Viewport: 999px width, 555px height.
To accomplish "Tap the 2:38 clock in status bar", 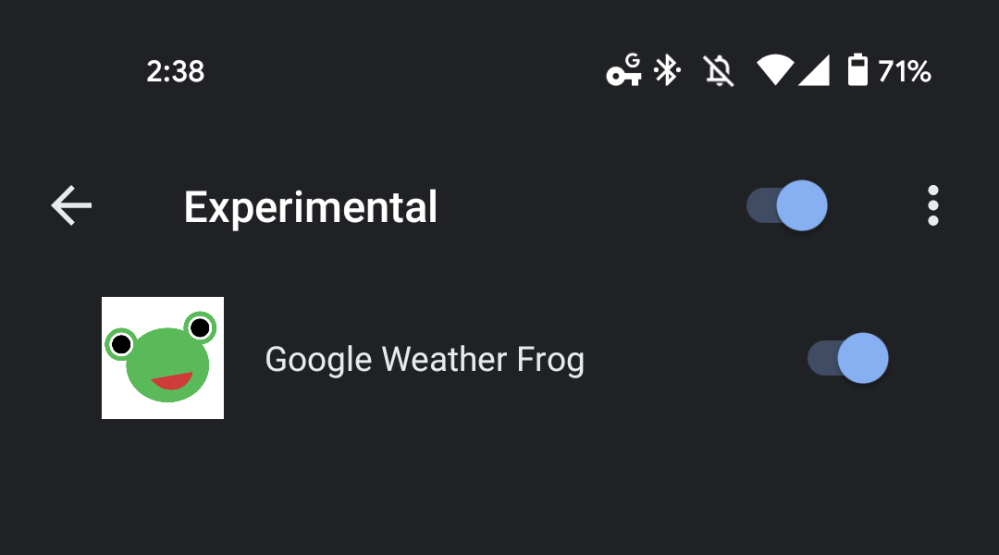I will click(x=175, y=72).
